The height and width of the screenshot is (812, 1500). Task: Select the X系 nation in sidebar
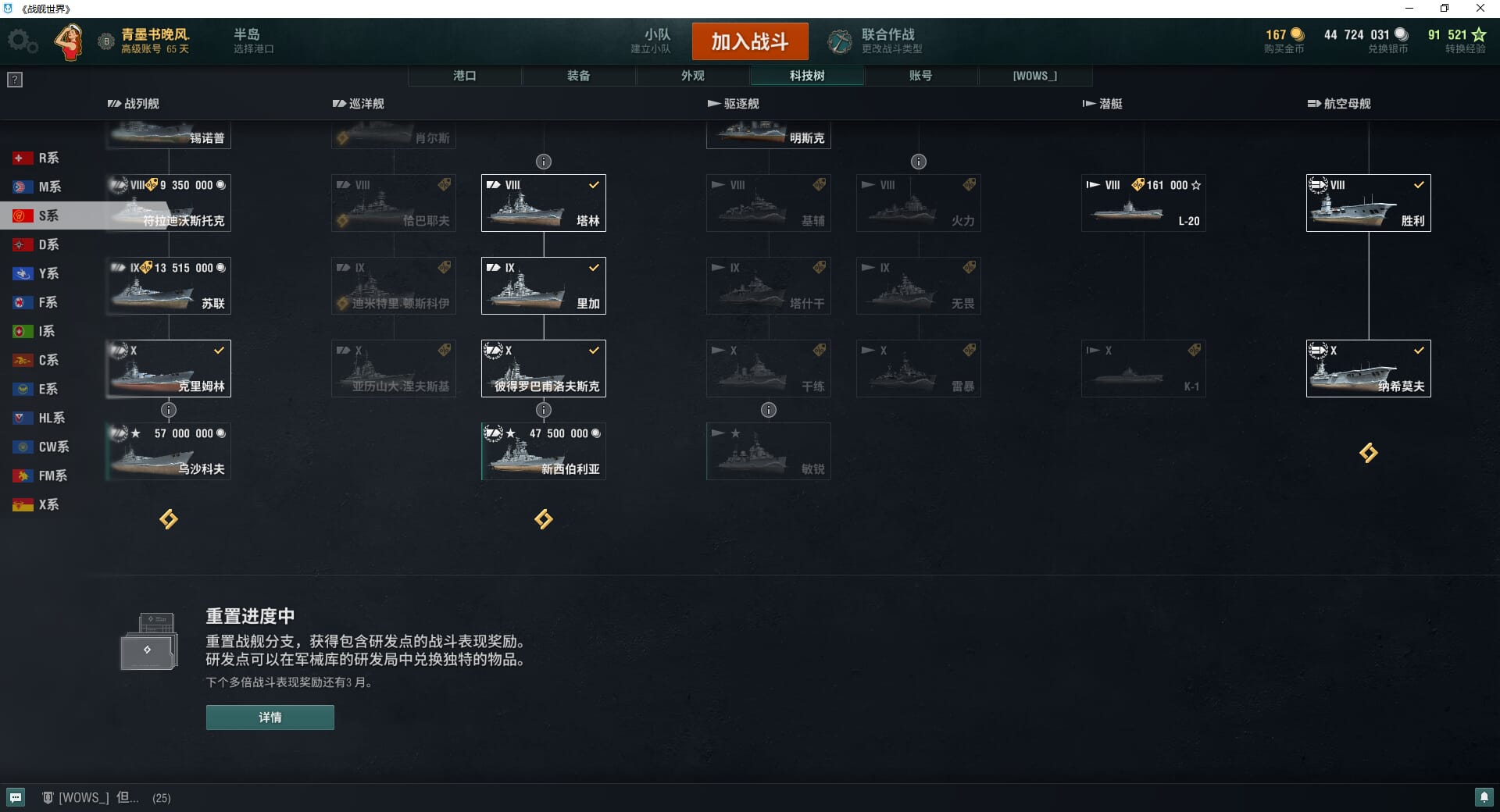pos(48,504)
